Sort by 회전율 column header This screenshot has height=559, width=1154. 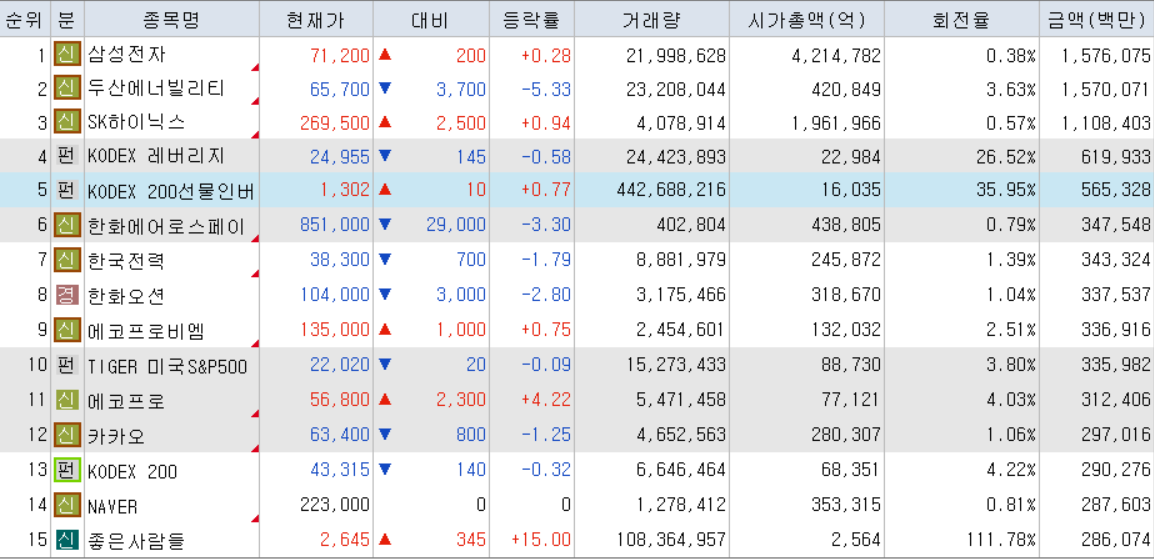coord(964,19)
